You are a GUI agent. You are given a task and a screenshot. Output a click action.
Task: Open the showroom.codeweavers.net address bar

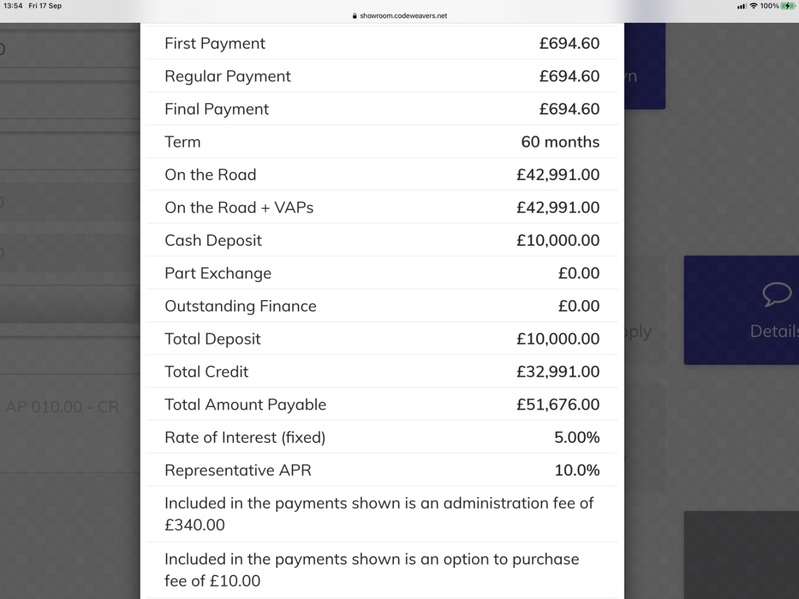point(400,16)
